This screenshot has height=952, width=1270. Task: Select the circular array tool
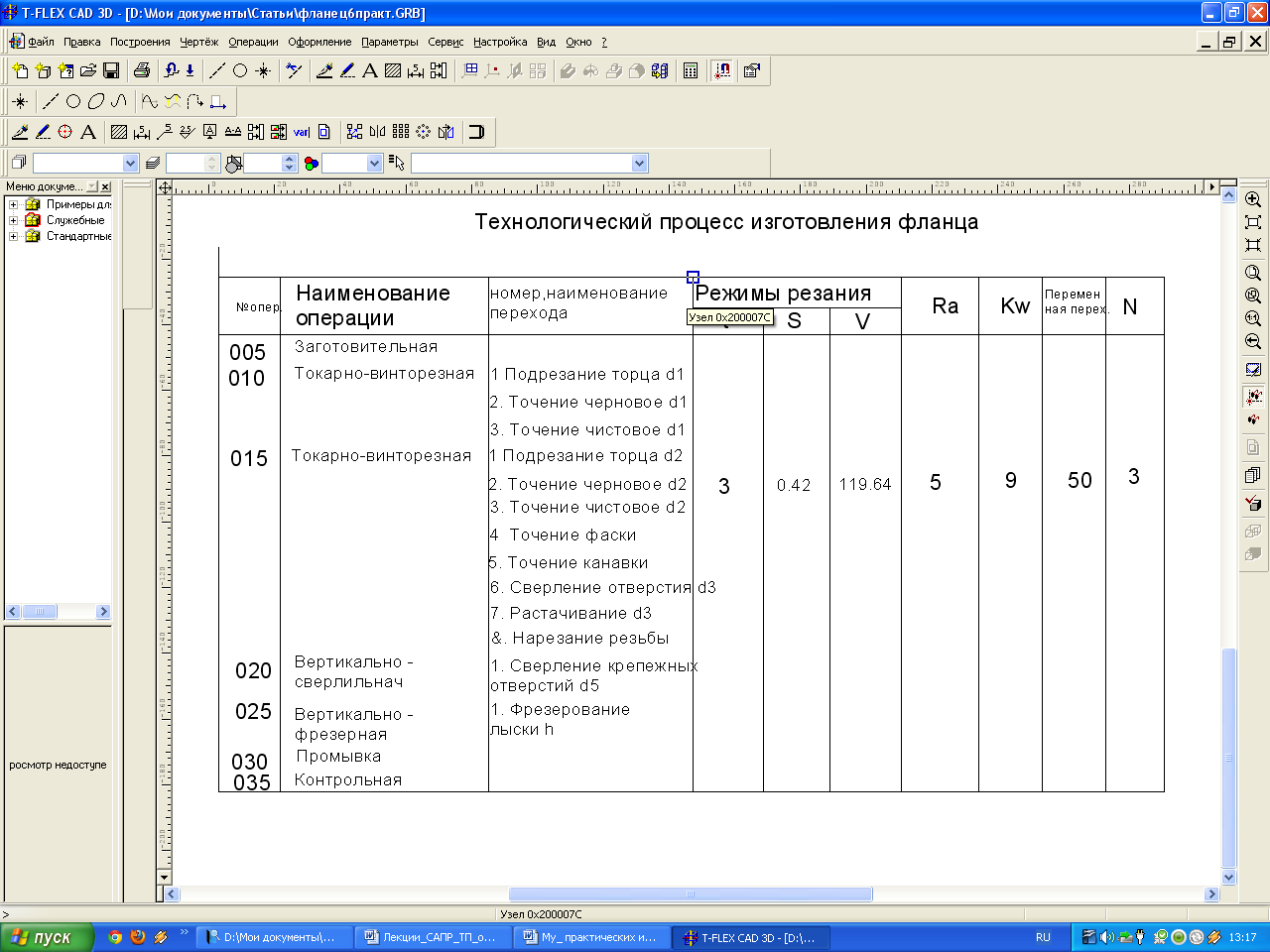click(x=423, y=132)
